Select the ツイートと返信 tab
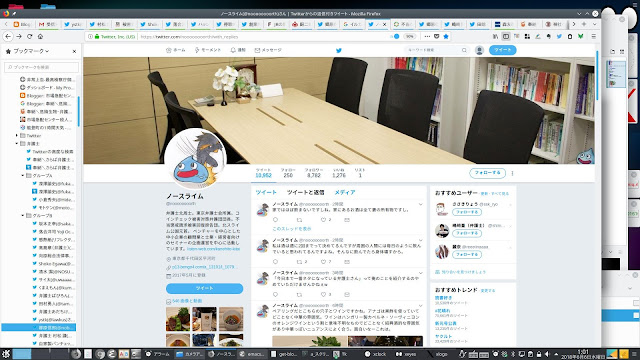This screenshot has width=640, height=360. pos(305,192)
